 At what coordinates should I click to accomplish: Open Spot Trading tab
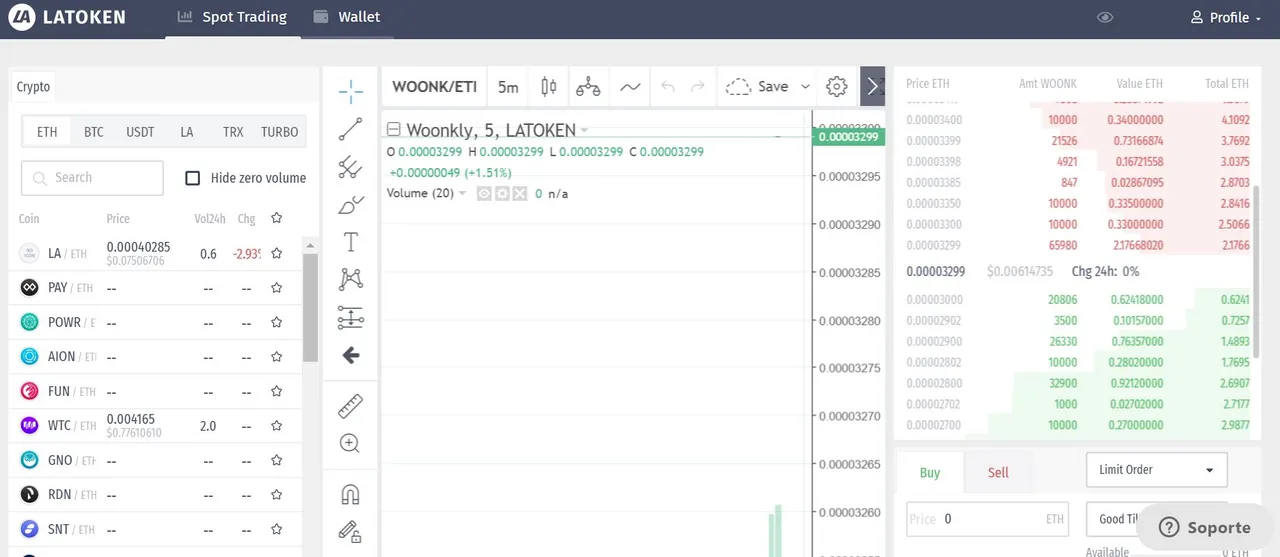point(233,17)
